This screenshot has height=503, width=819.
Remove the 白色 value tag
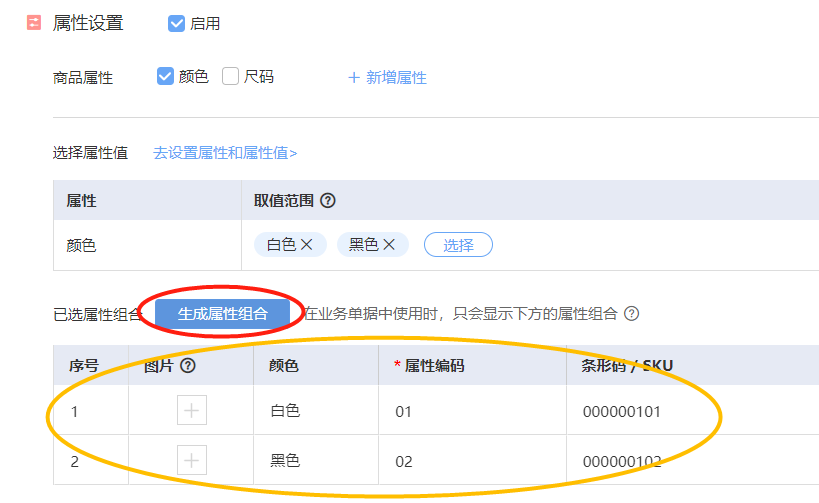point(307,244)
